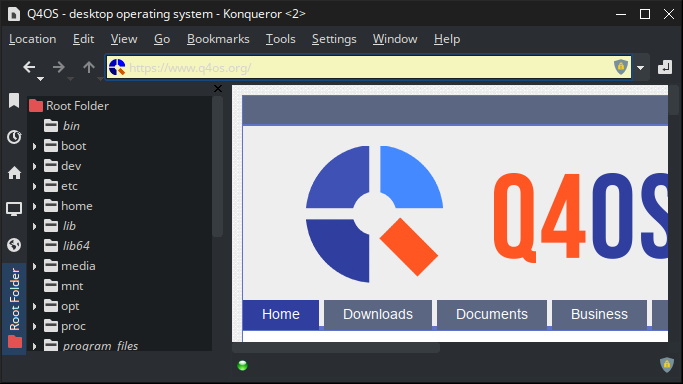
Task: Select the mnt folder
Action: point(64,286)
